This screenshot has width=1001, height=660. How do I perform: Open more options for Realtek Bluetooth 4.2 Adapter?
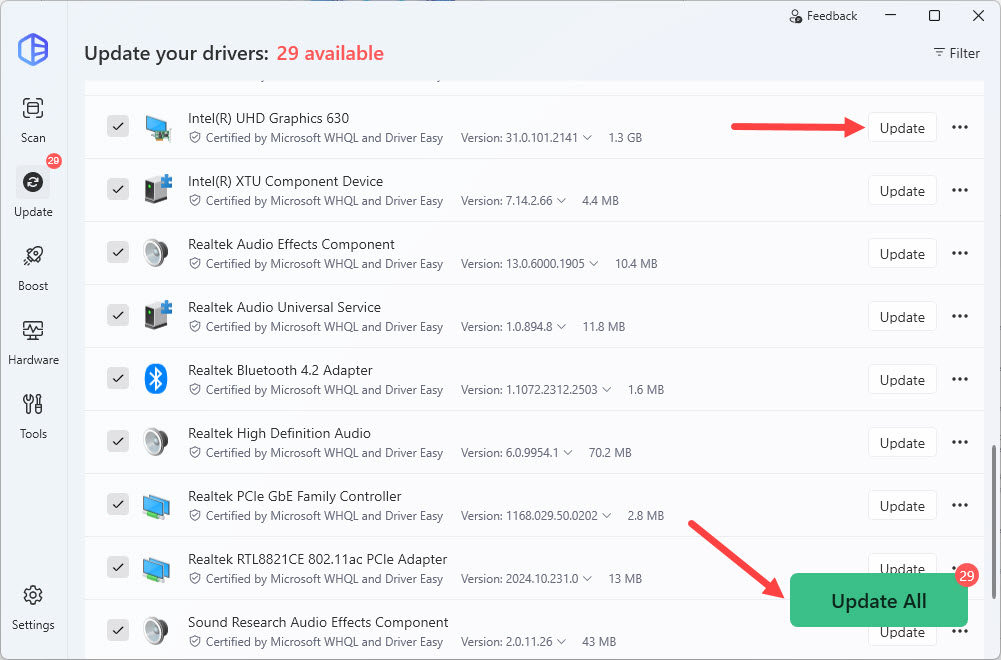(x=960, y=379)
